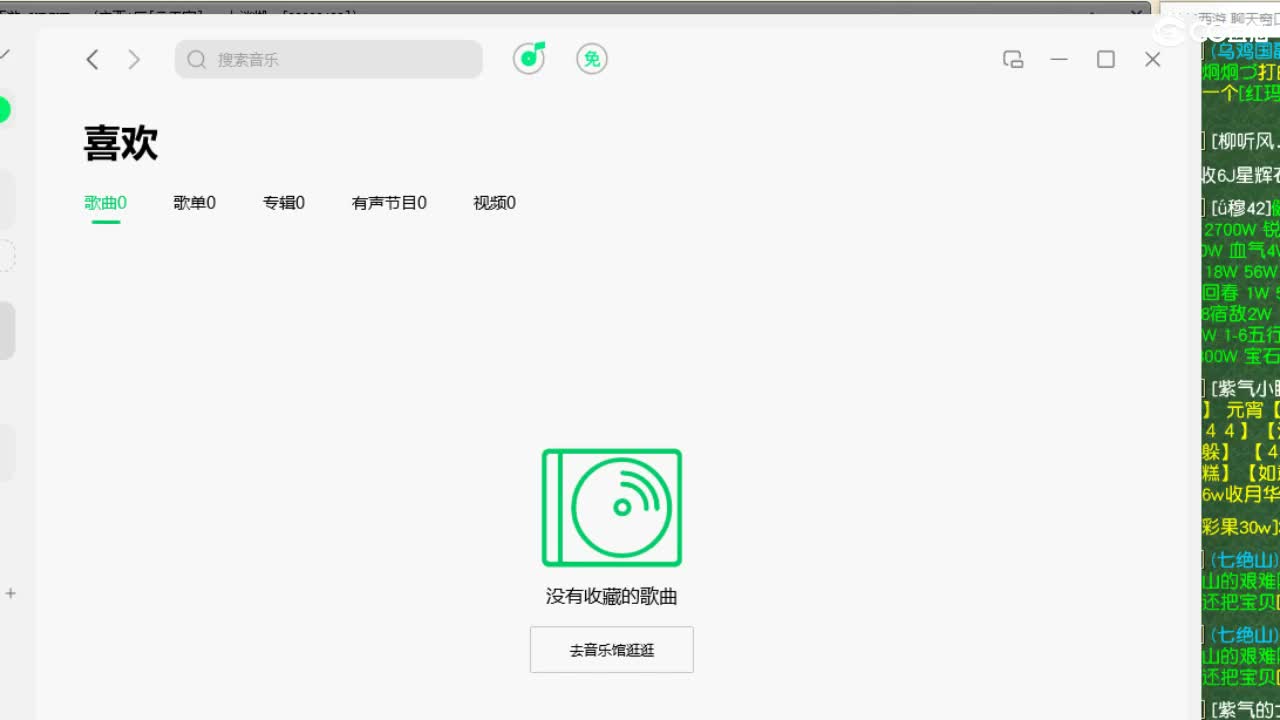Switch to mini player mode icon

(x=1013, y=60)
